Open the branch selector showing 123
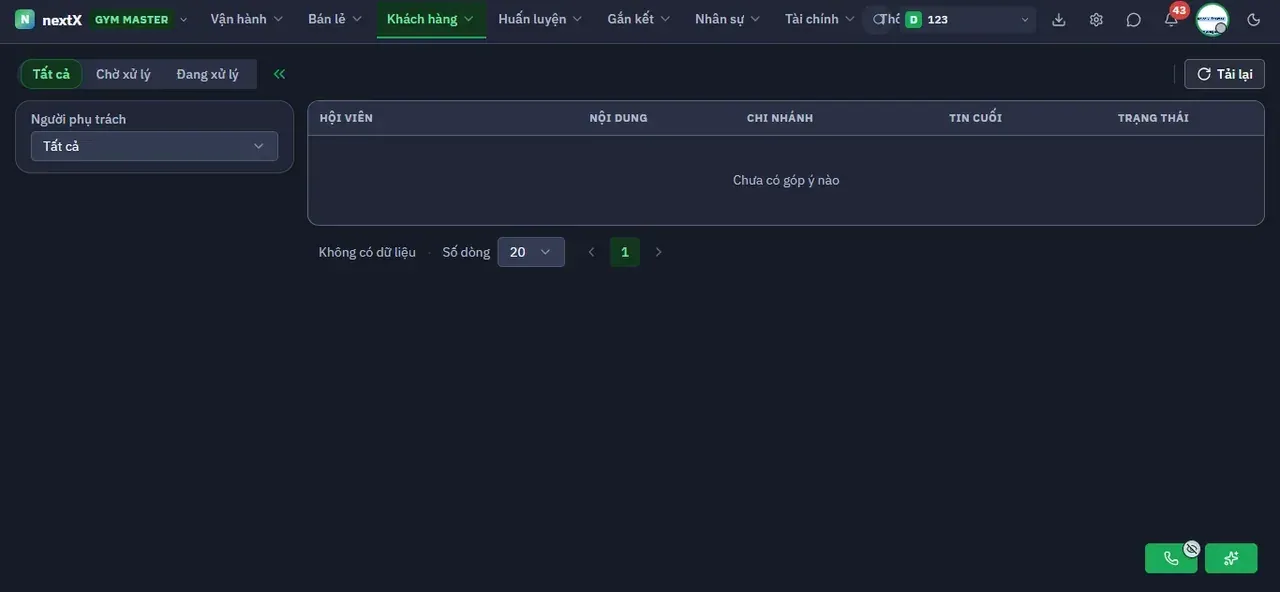This screenshot has width=1280, height=592. point(967,20)
